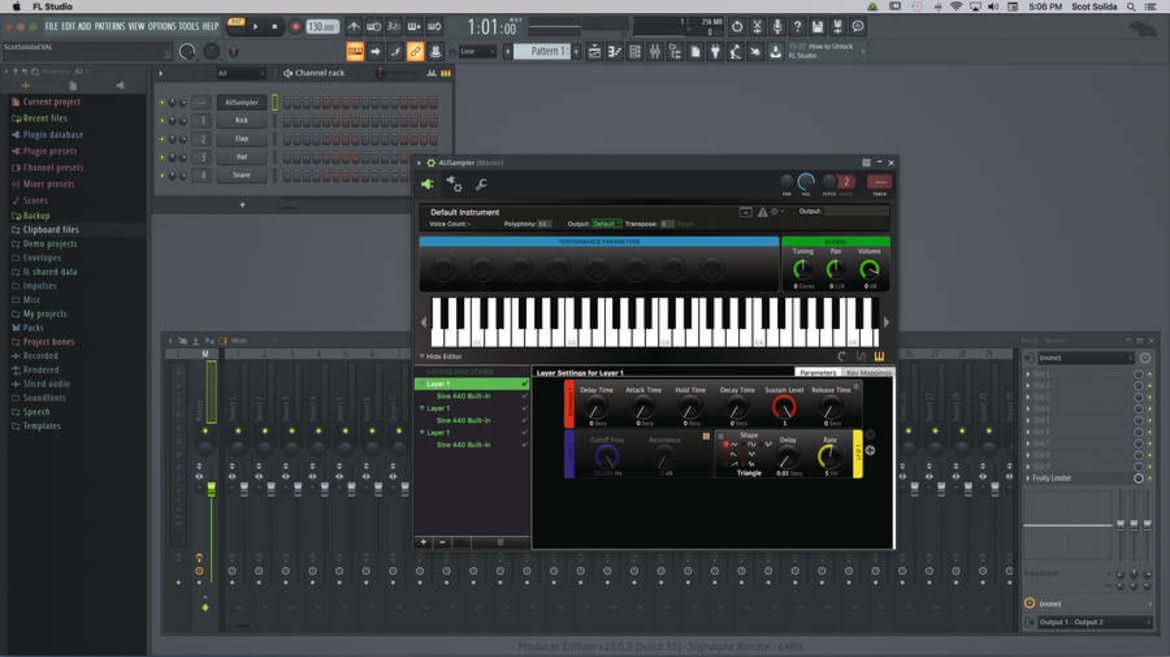Expand the Demo projects folder
This screenshot has height=657, width=1170.
[x=49, y=244]
